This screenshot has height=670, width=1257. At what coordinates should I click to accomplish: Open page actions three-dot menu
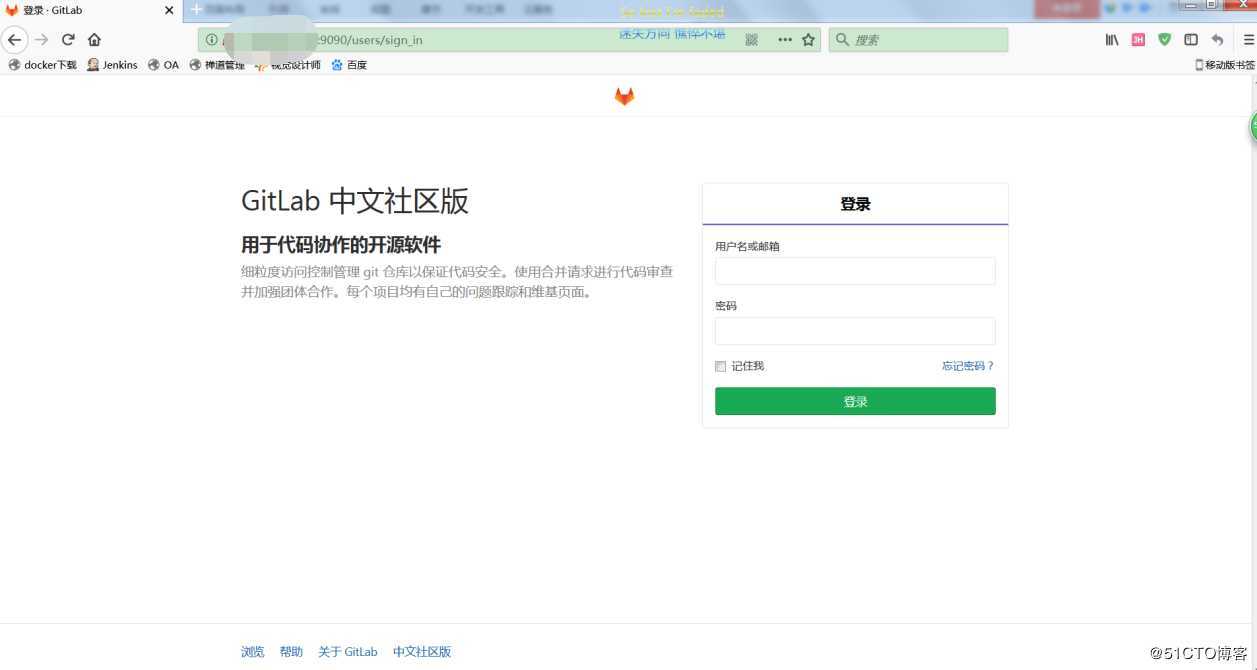click(785, 40)
